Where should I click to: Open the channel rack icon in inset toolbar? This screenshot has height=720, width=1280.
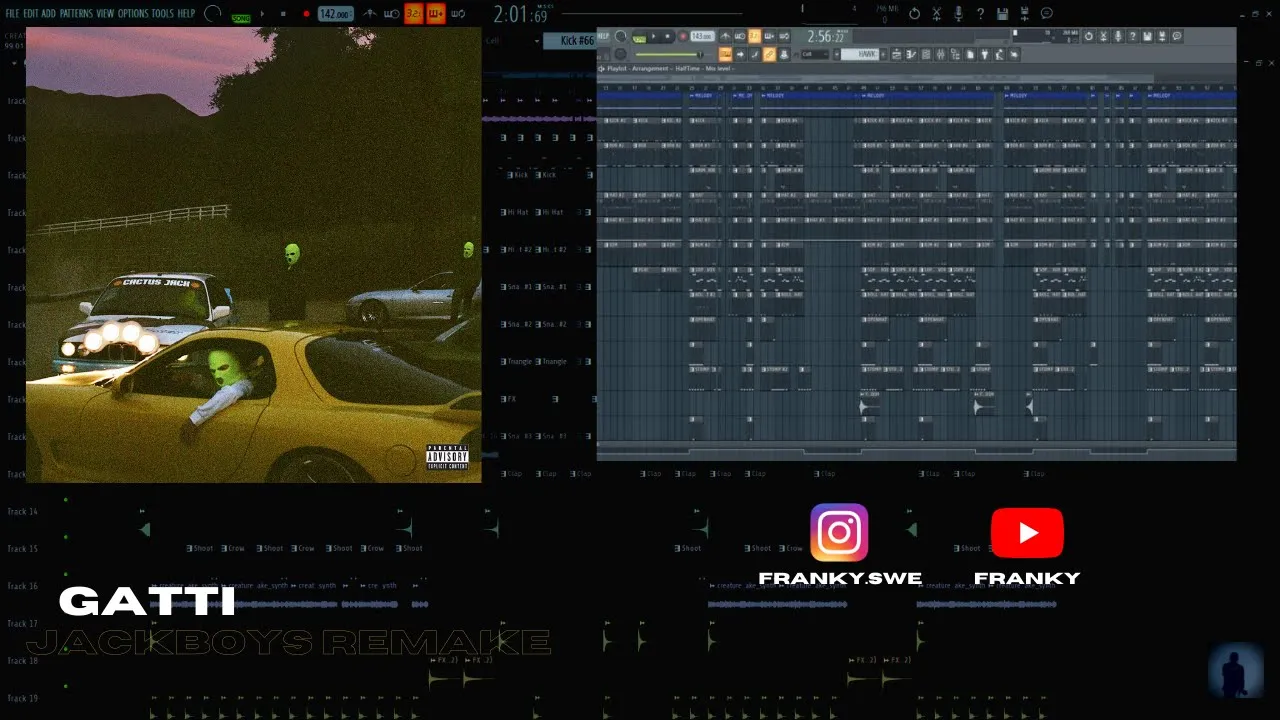pos(925,54)
